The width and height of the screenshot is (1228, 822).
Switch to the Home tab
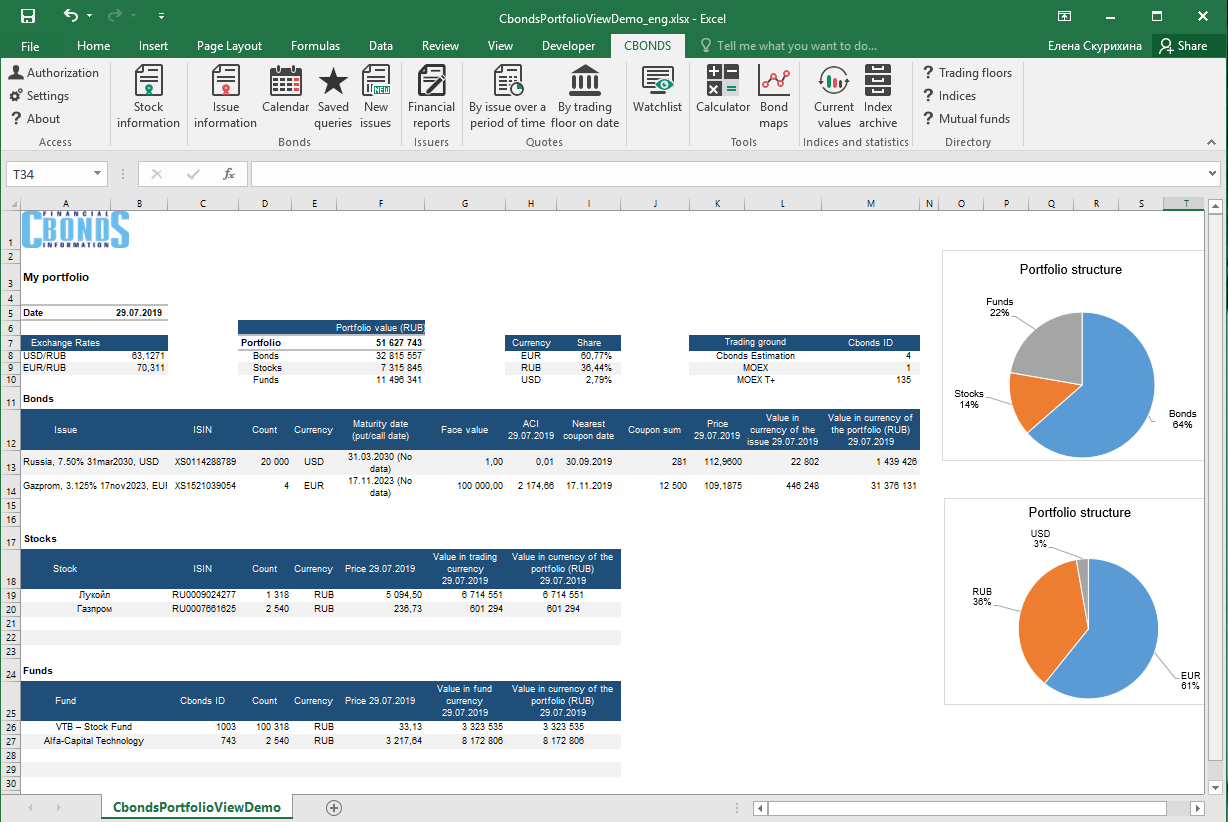(x=94, y=46)
